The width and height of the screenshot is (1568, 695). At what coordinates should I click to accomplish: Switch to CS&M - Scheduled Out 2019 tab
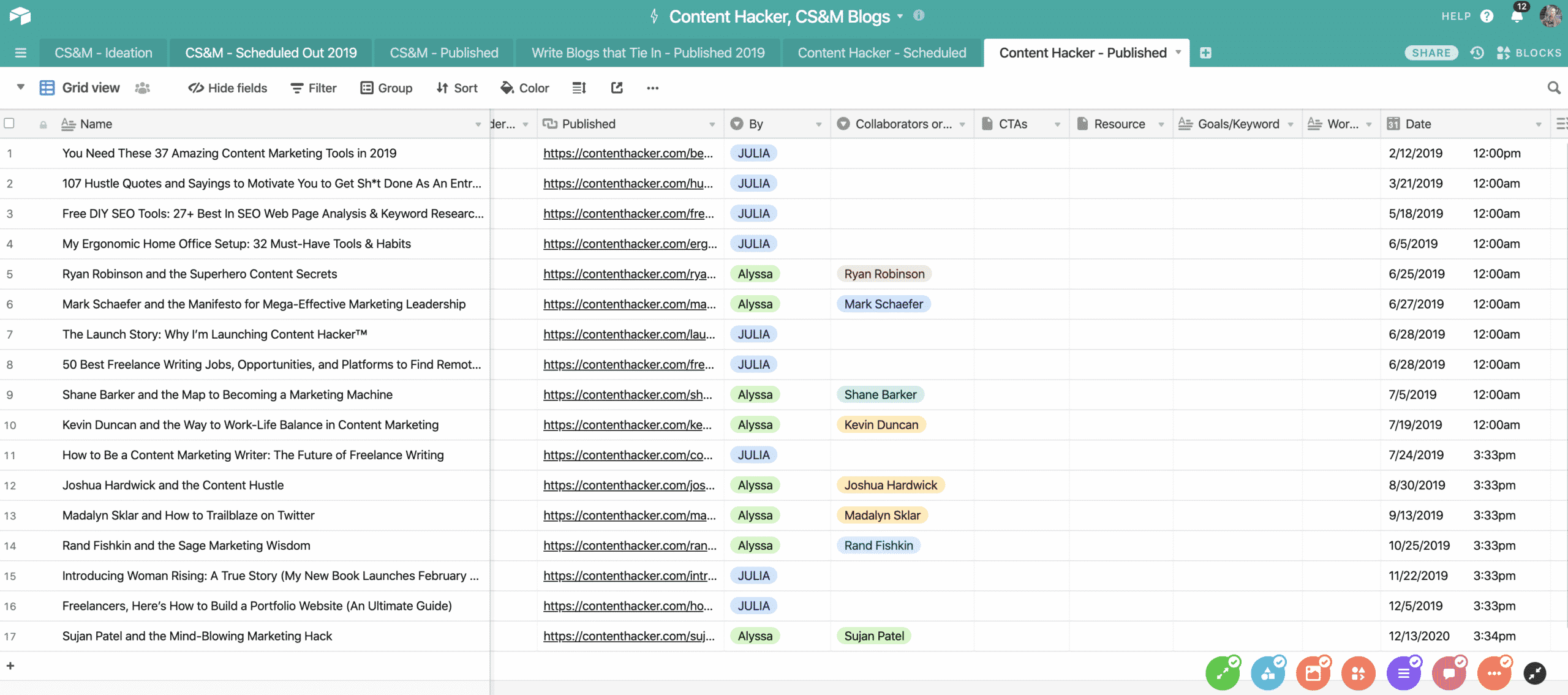(271, 53)
